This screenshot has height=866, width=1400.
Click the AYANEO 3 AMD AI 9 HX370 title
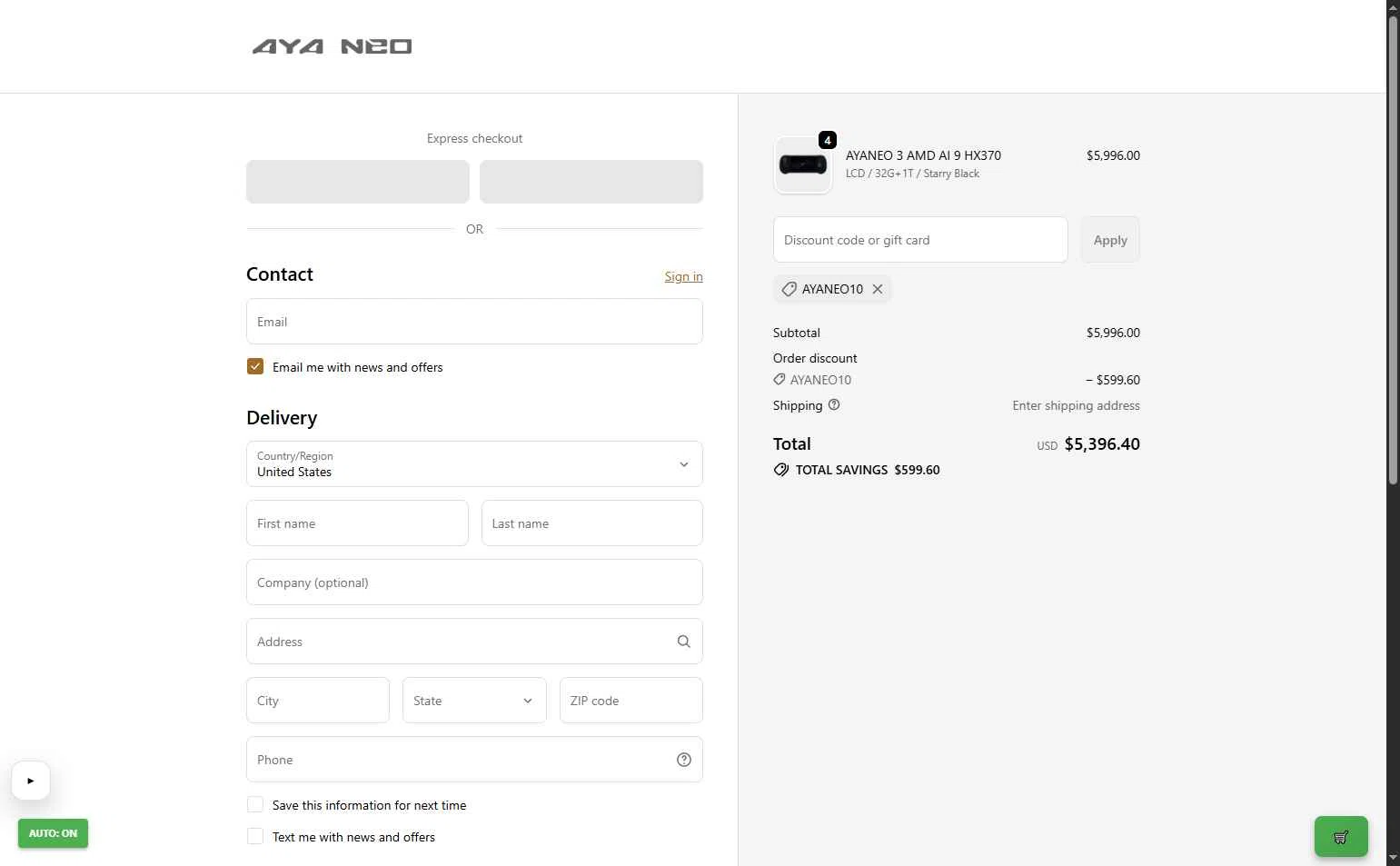[x=923, y=155]
